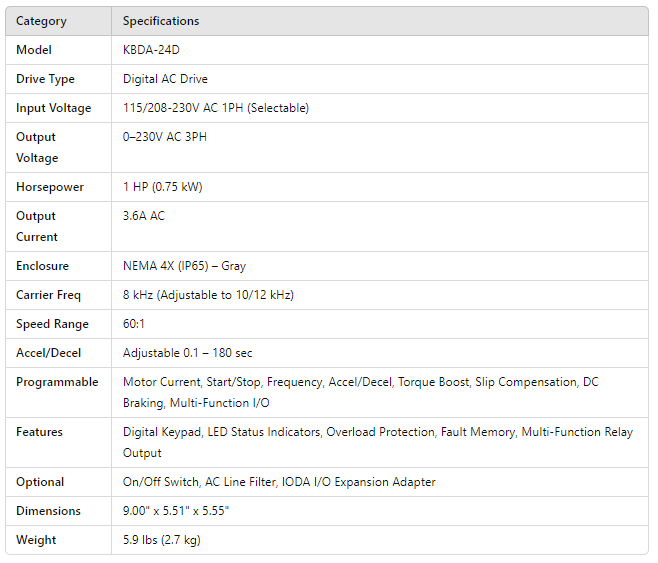Click the 60:1 speed range value
Viewport: 658px width, 563px height.
click(x=136, y=324)
